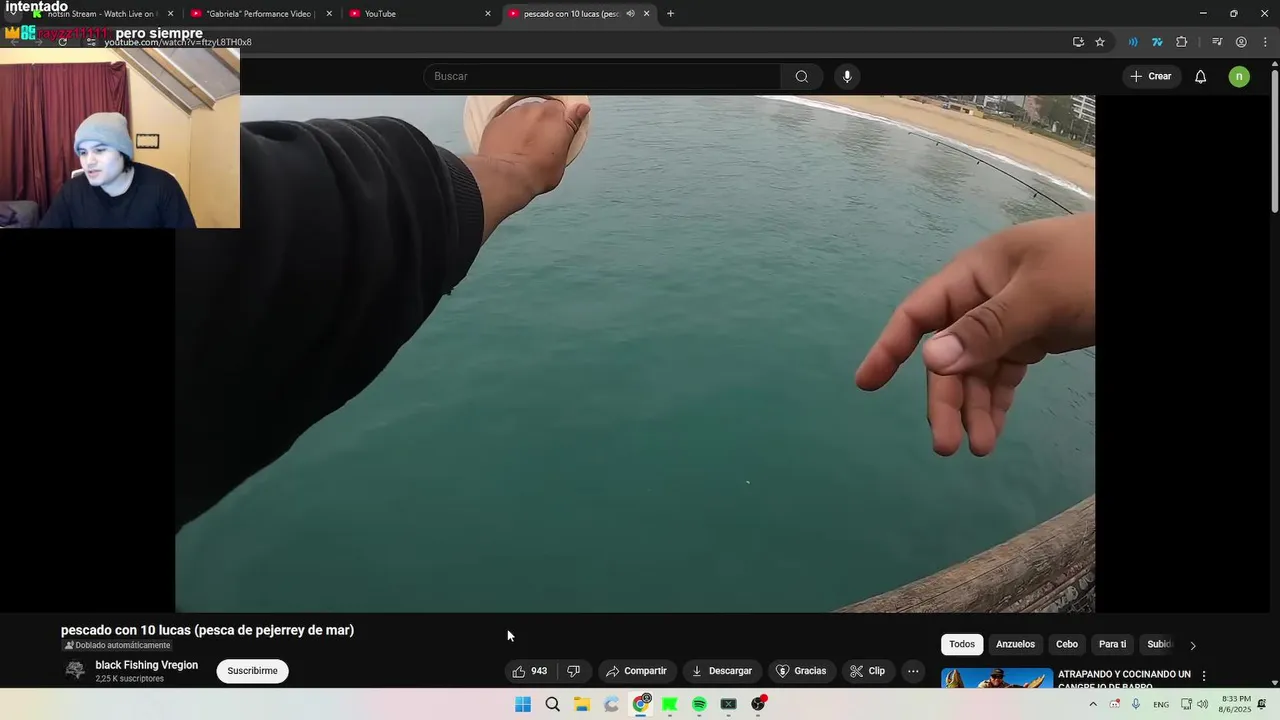Select the 'Anzuelos' filter chip

[1015, 644]
